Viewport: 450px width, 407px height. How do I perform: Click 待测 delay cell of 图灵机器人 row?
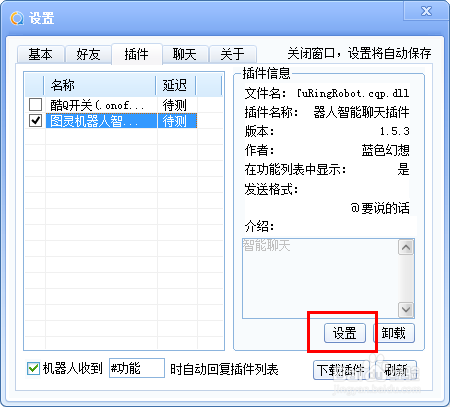pyautogui.click(x=177, y=121)
